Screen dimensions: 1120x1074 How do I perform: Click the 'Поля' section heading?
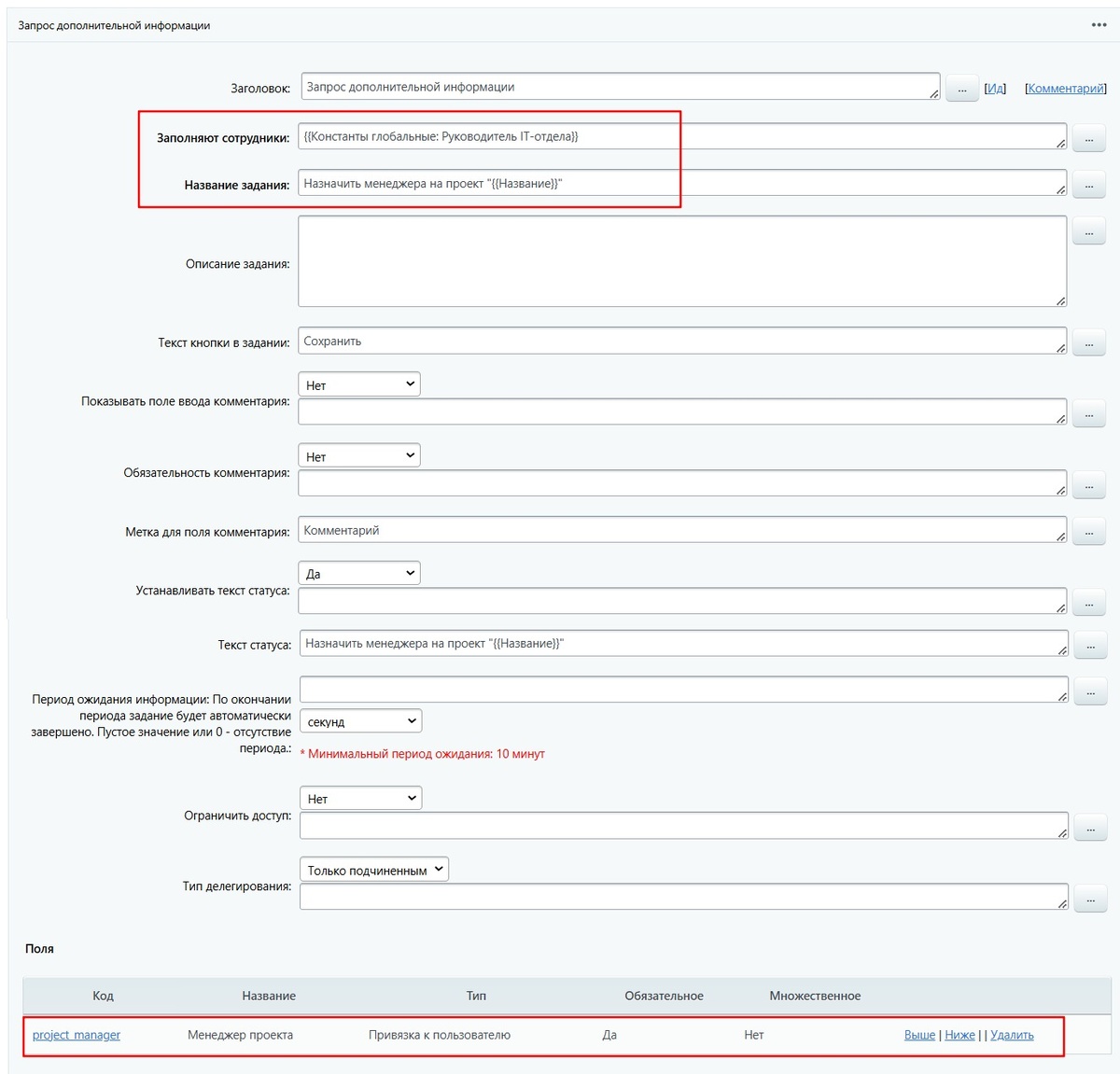pyautogui.click(x=39, y=948)
